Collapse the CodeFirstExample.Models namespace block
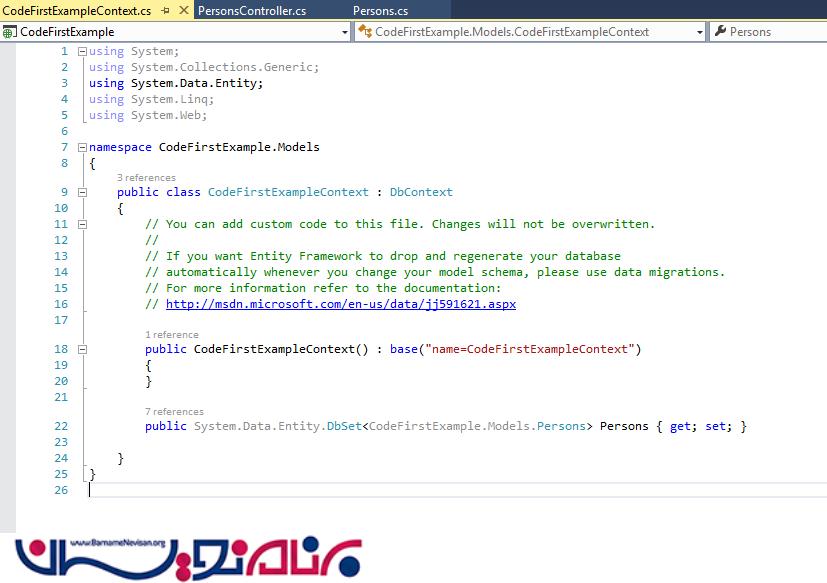Viewport: 827px width, 583px height. click(x=83, y=147)
